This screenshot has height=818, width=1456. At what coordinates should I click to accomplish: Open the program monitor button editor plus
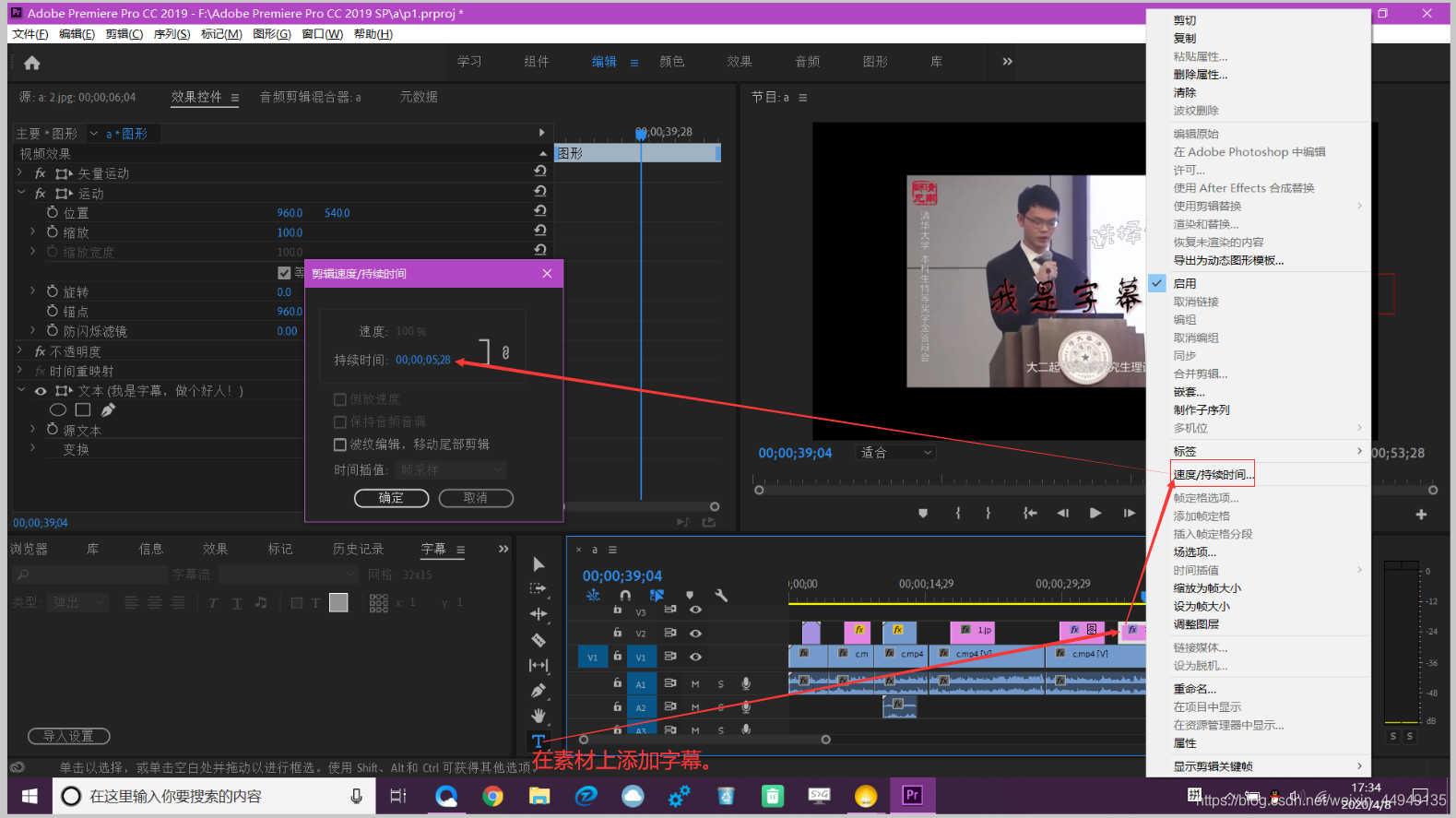coord(1421,515)
